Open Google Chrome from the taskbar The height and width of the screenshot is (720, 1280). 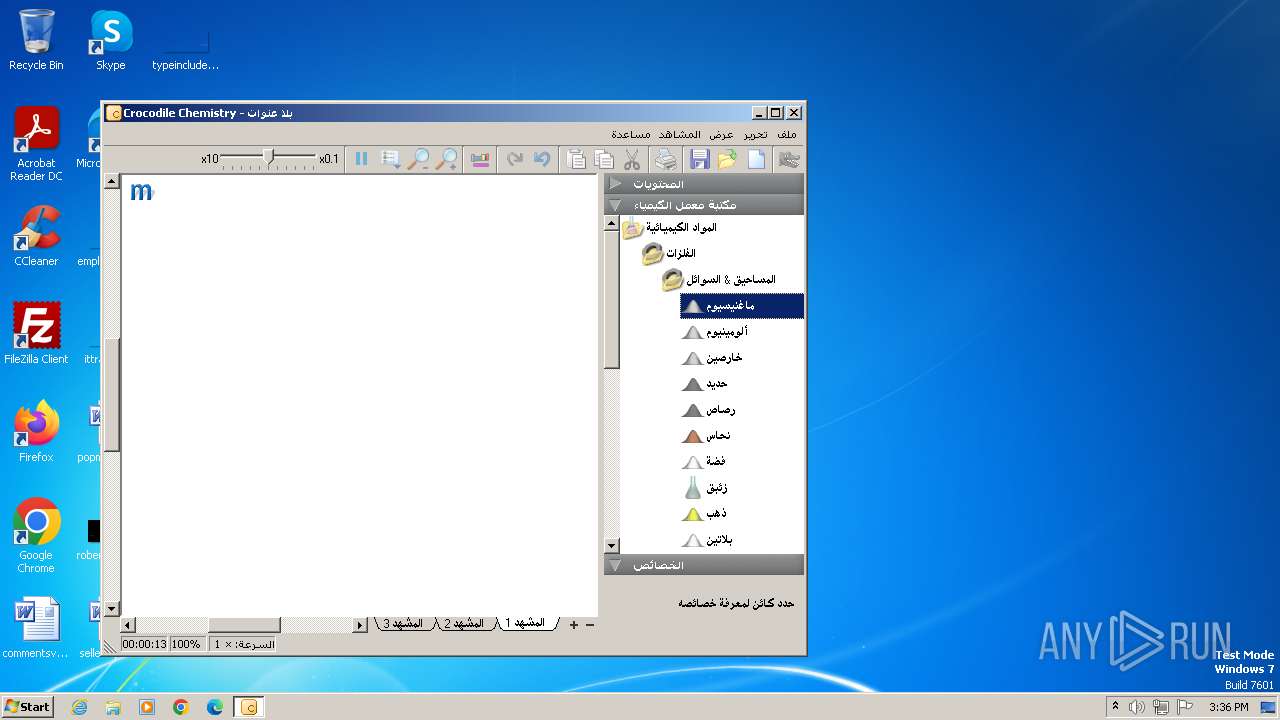[x=181, y=707]
